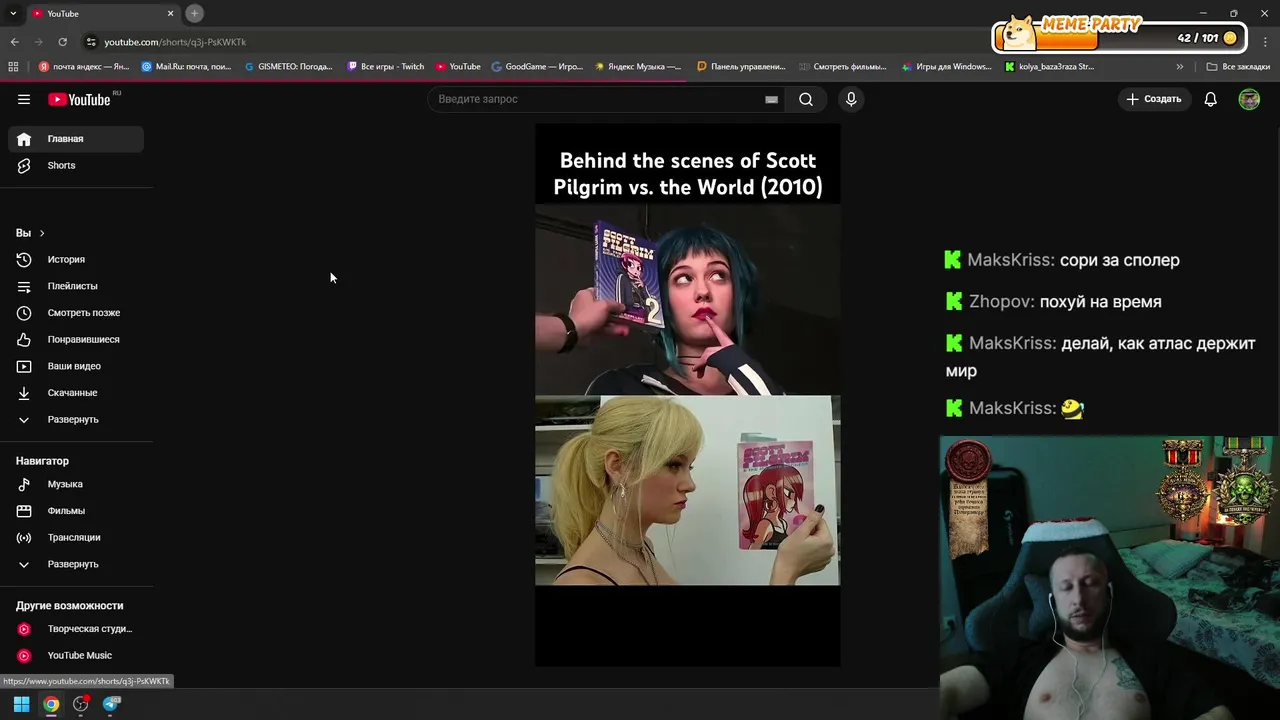Open Игры для Windows bookmark
Viewport: 1280px width, 720px height.
coord(946,67)
